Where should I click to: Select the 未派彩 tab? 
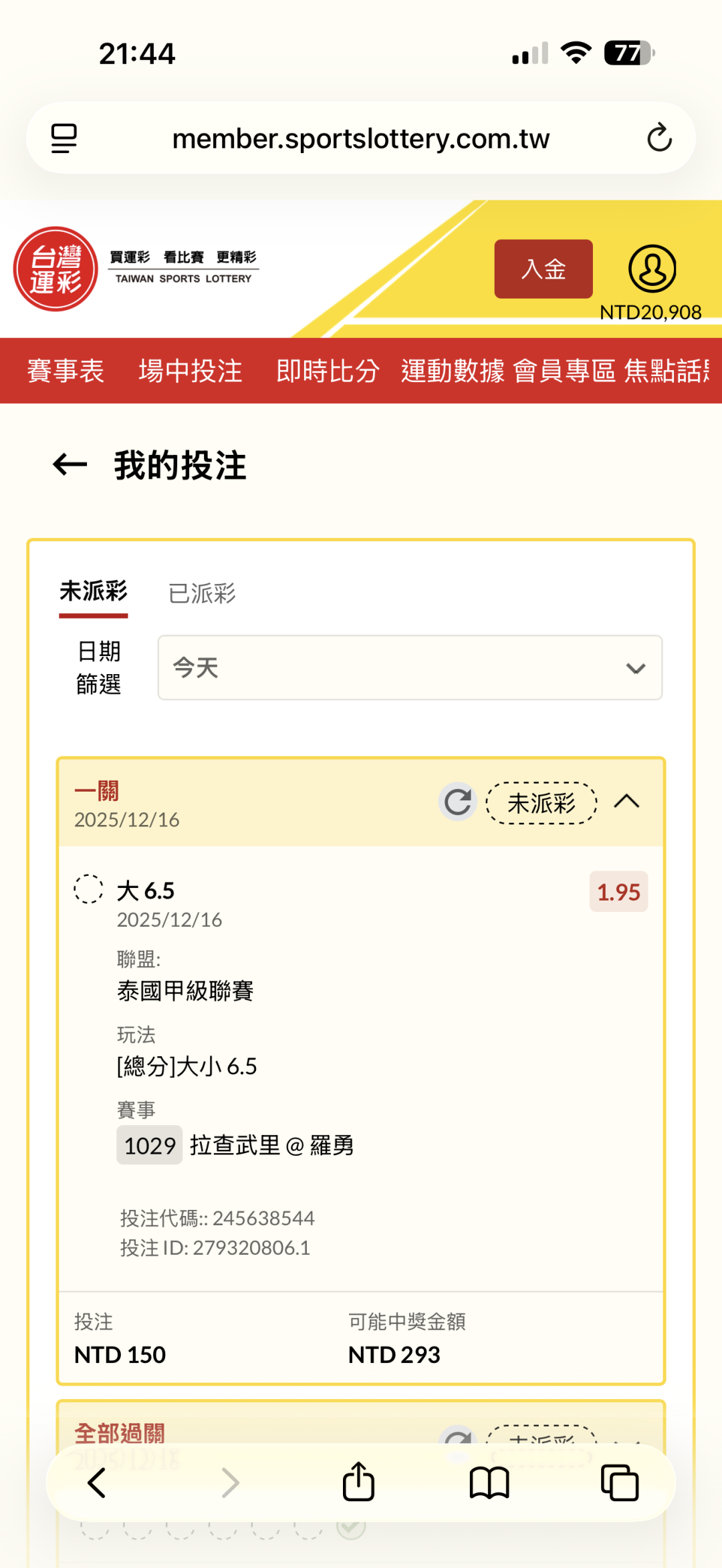point(94,592)
